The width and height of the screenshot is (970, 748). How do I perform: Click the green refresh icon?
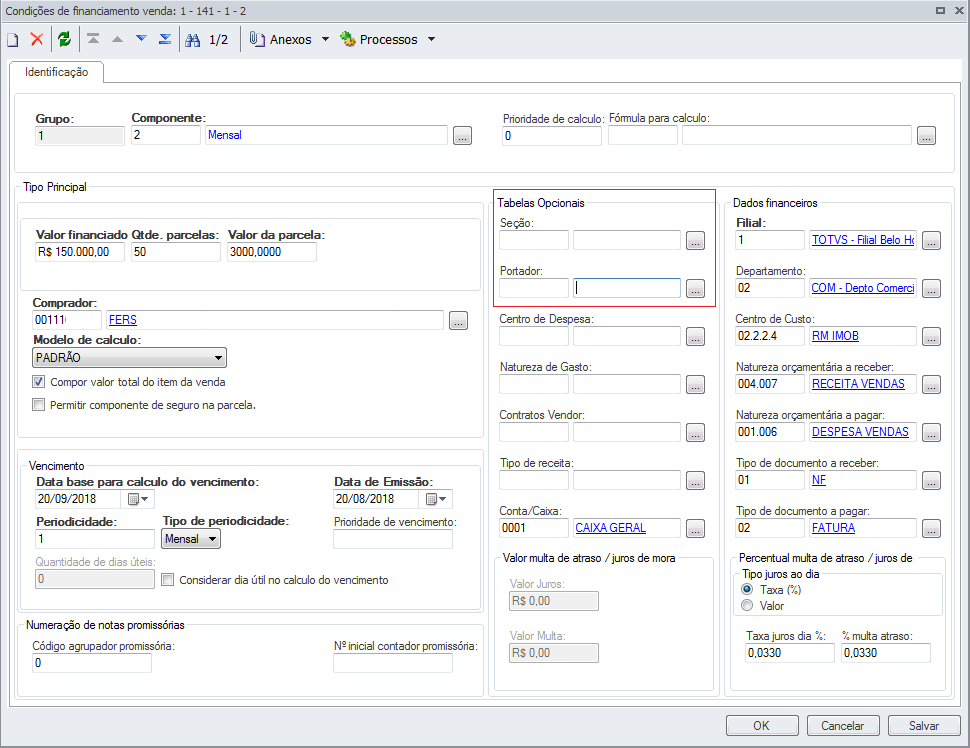64,39
